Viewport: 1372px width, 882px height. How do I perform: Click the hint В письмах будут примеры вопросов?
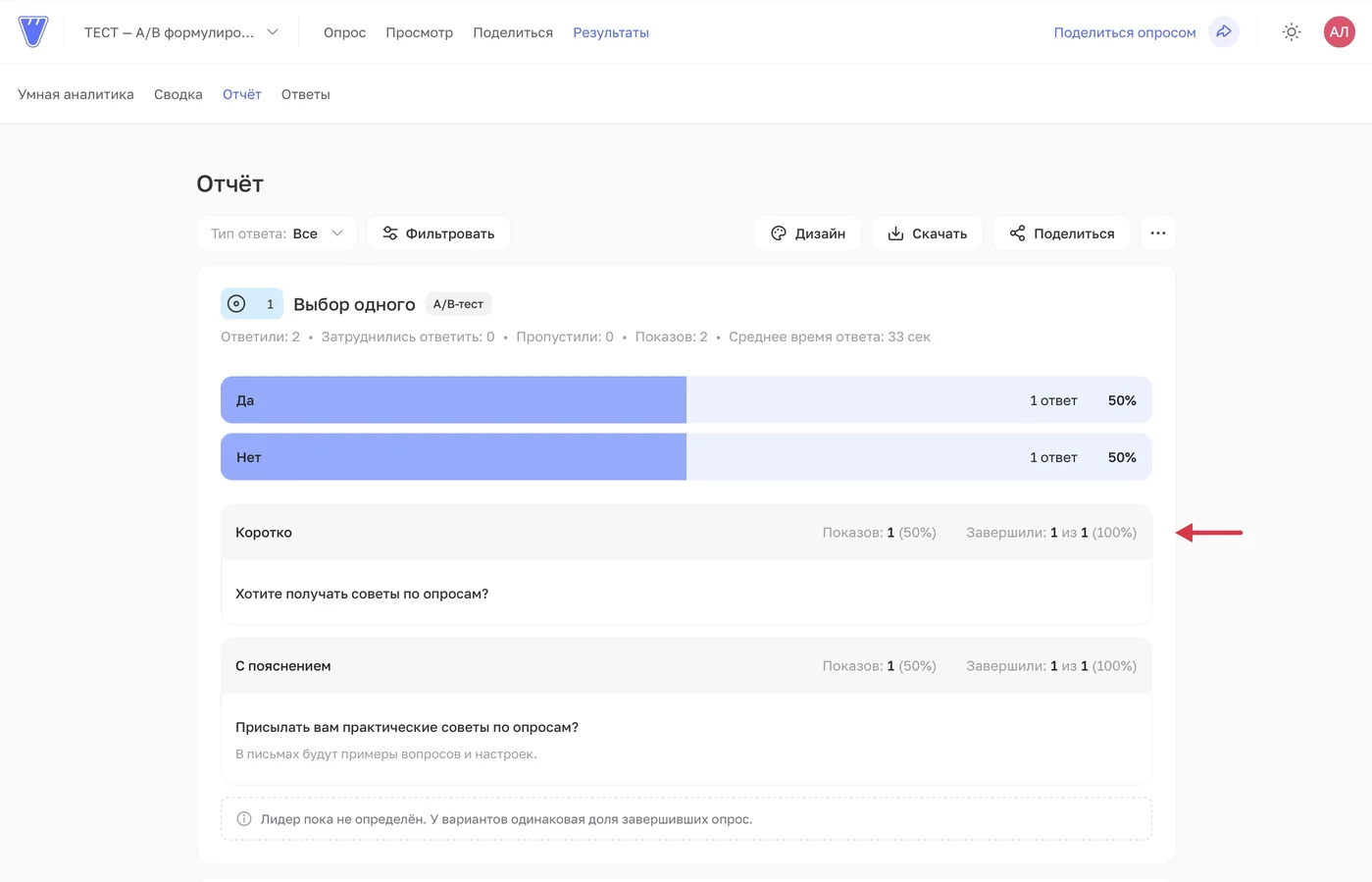point(386,754)
